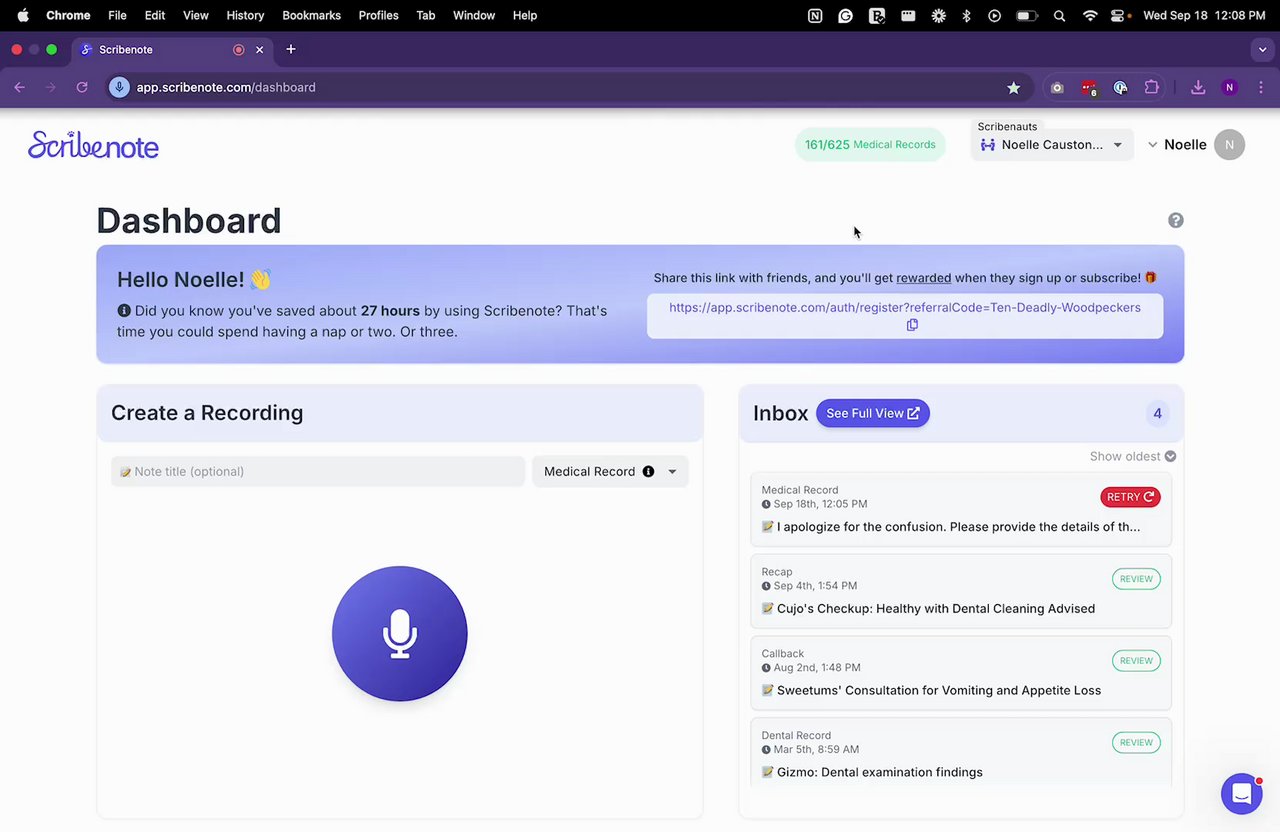This screenshot has height=832, width=1280.
Task: Open the Edit menu
Action: [155, 16]
